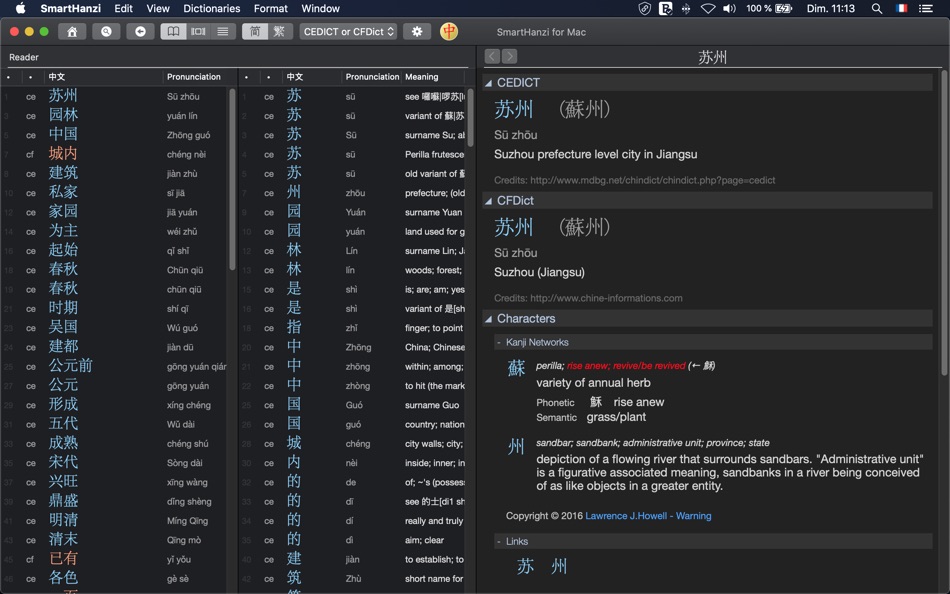Screen dimensions: 950x594
Task: Collapse the Kanji Networks subsection
Action: (499, 342)
